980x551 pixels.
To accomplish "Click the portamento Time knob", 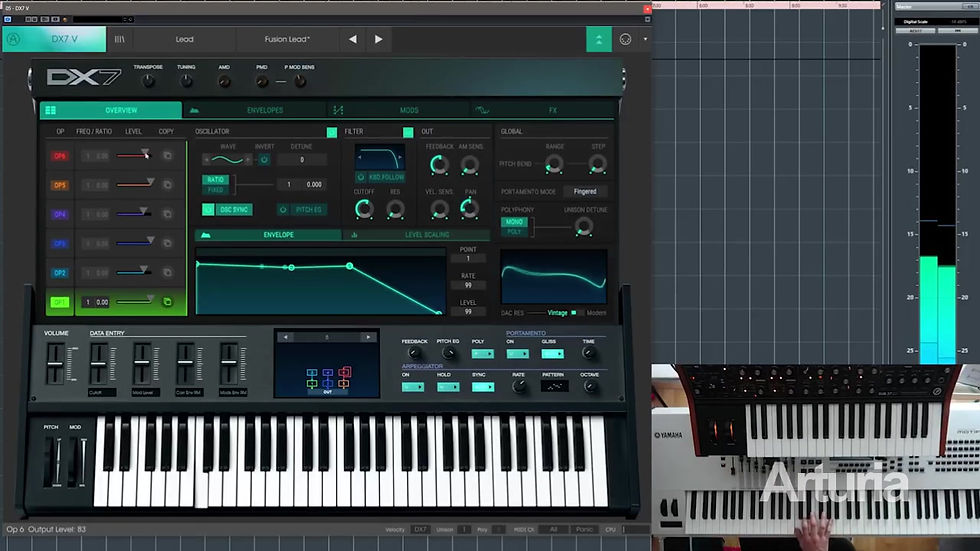I will coord(588,354).
